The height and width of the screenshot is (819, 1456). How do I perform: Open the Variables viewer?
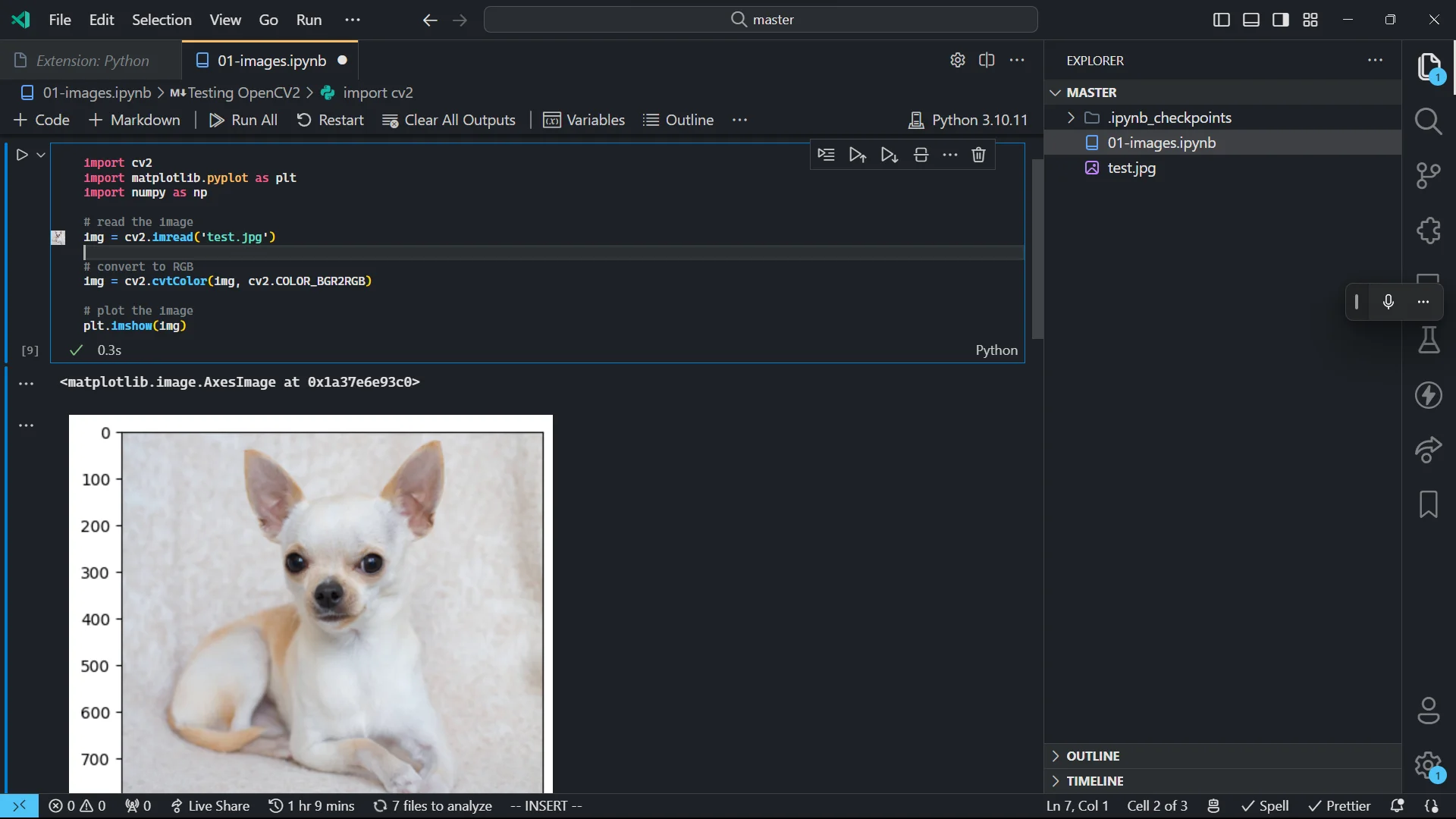click(x=584, y=120)
